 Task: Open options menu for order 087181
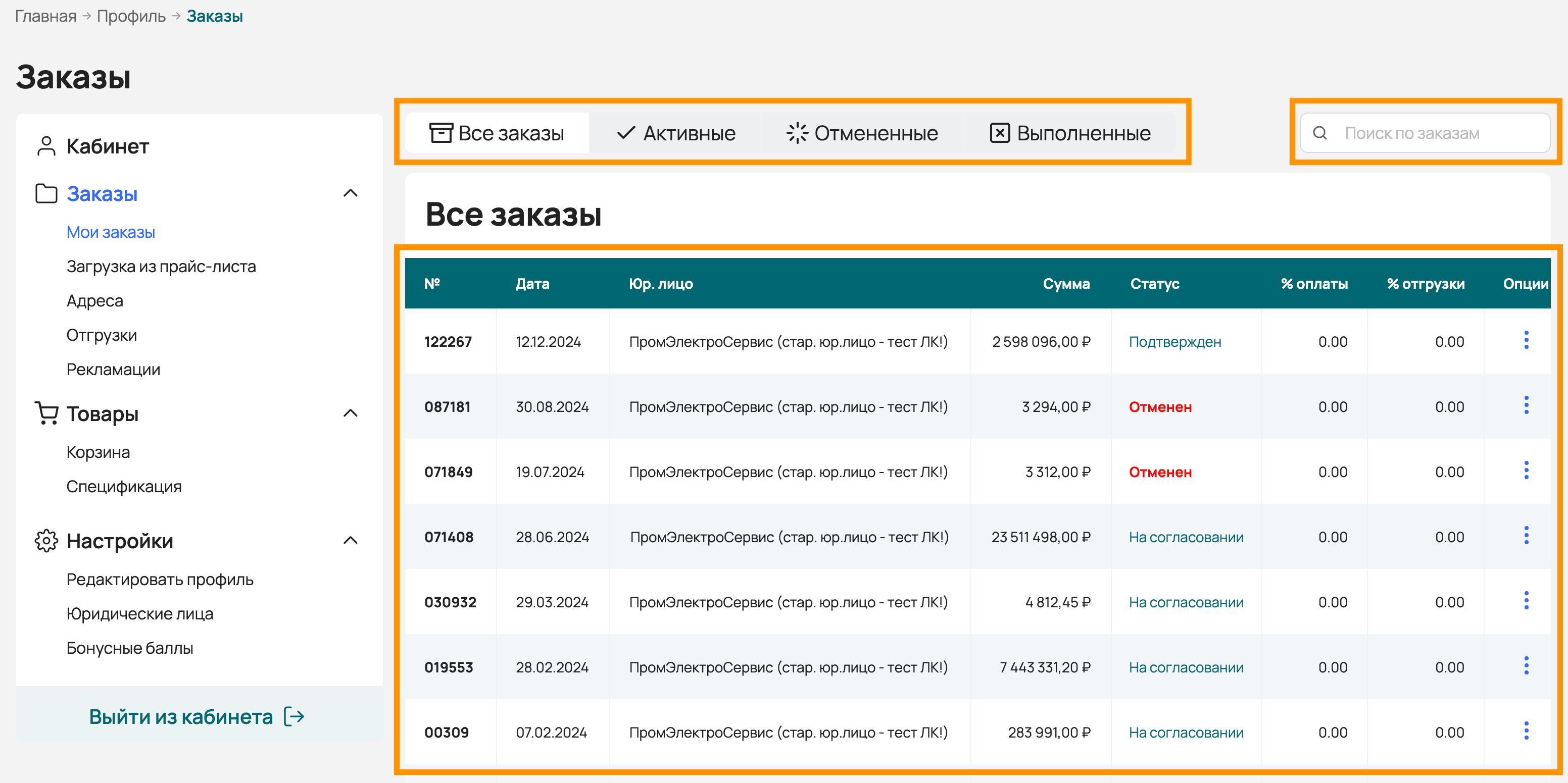coord(1526,405)
